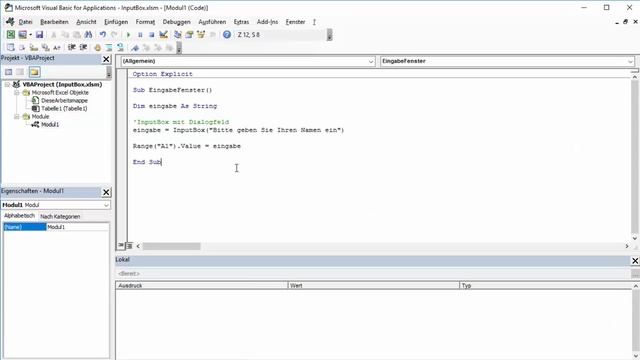Image resolution: width=640 pixels, height=360 pixels.
Task: Open Project Explorer via toolbar icon
Action: 178,35
